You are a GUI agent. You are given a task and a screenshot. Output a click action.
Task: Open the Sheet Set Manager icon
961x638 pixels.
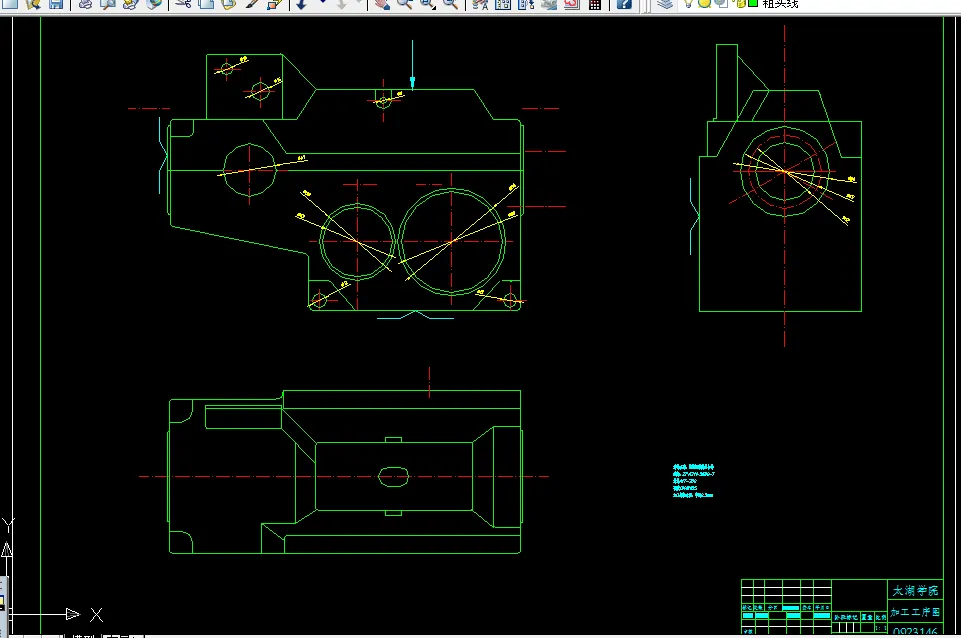[549, 4]
